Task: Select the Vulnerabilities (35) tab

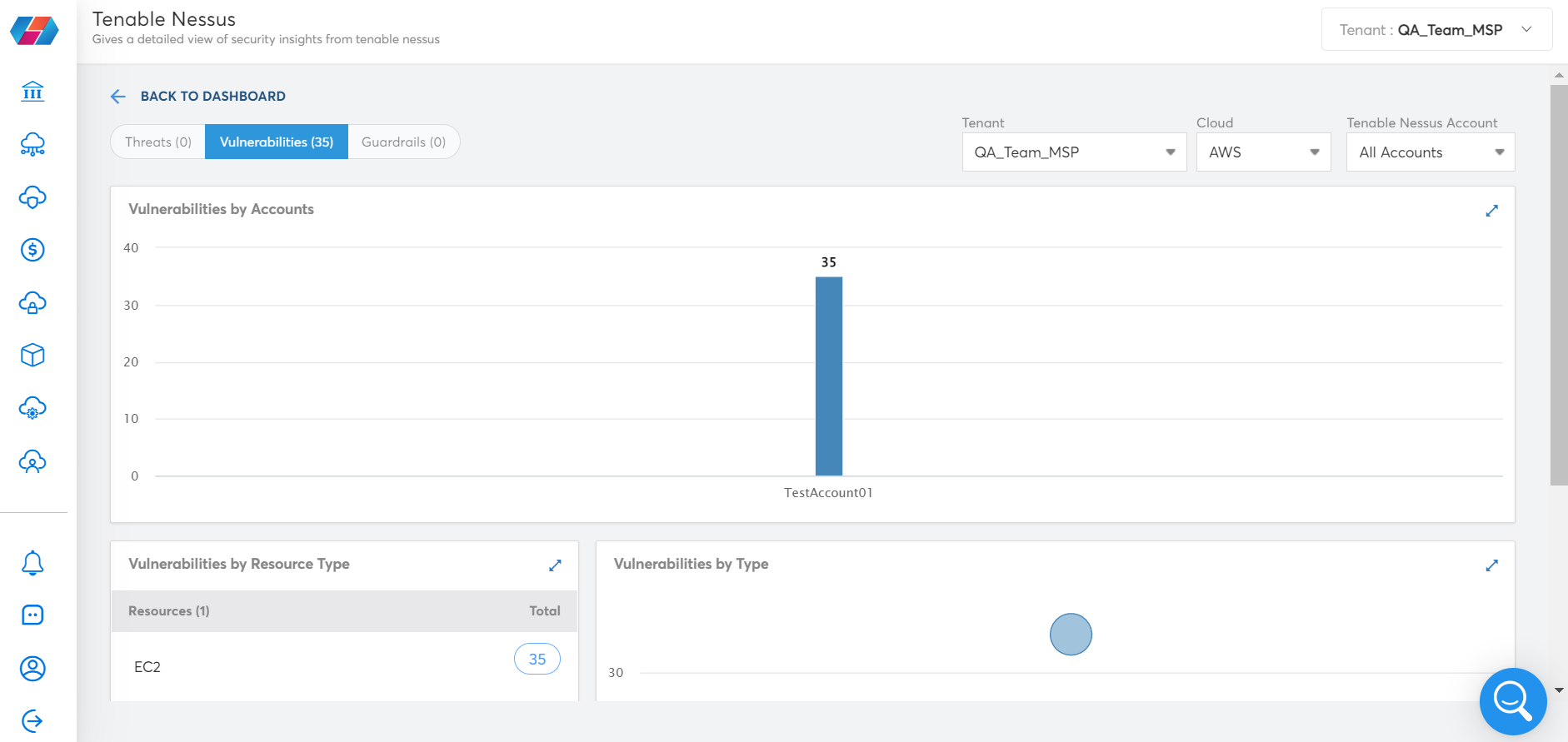Action: point(277,142)
